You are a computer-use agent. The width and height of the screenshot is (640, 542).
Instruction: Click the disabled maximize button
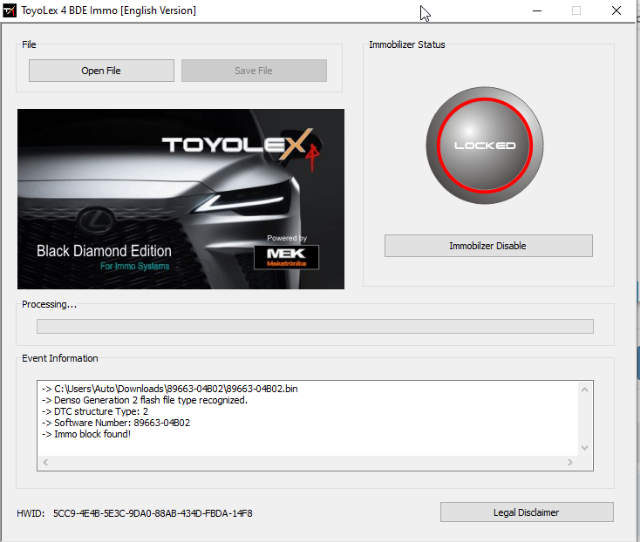[x=576, y=11]
